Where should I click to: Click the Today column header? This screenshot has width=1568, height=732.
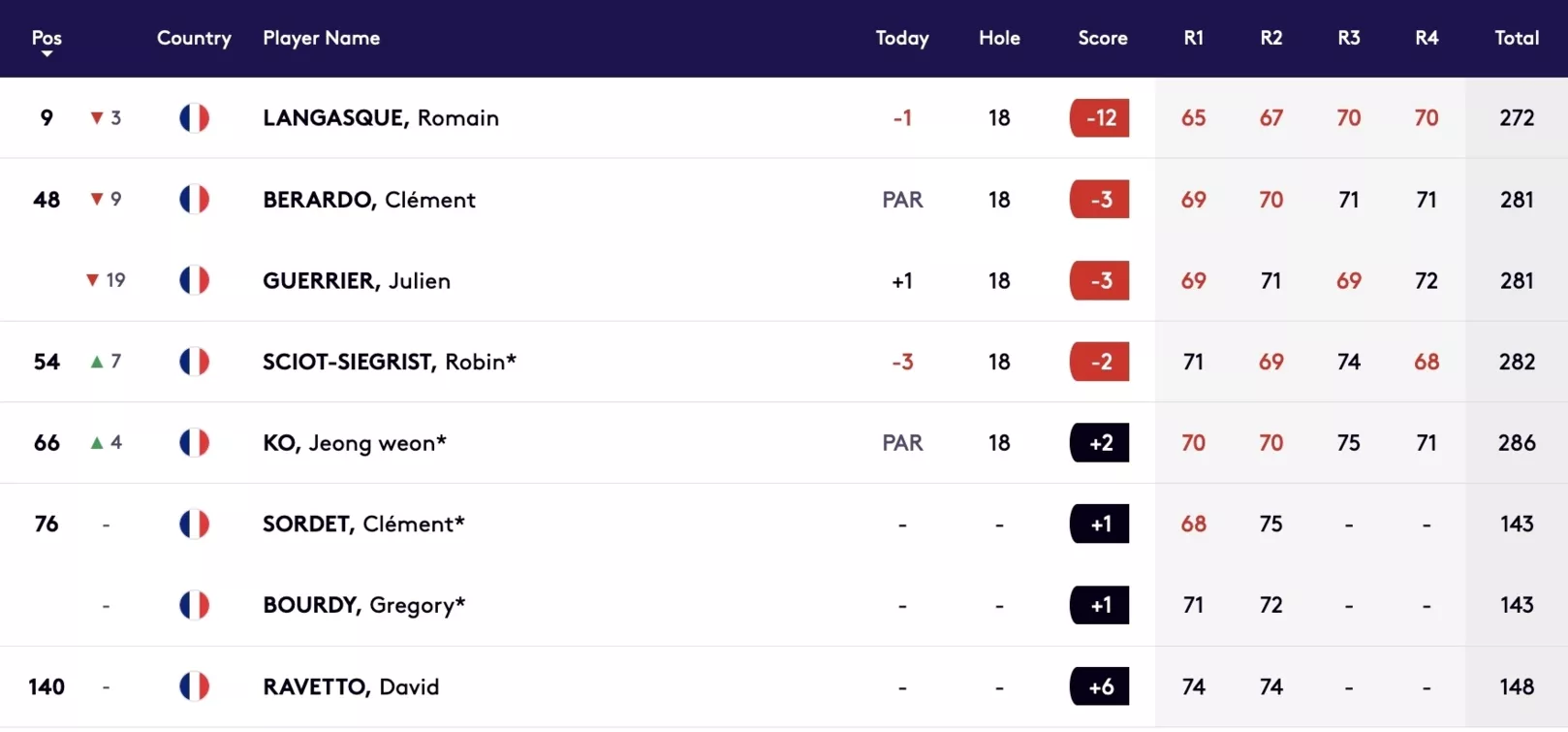pyautogui.click(x=902, y=38)
